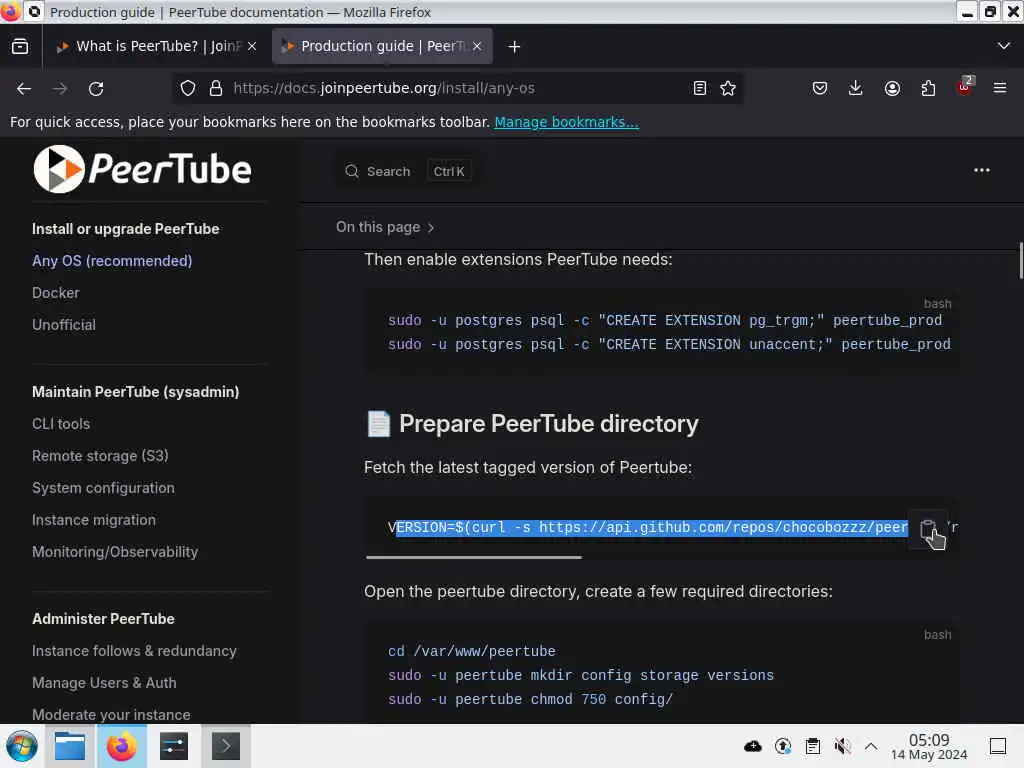Close the 'What is PeerTube?' tab
This screenshot has width=1024, height=768.
[x=252, y=46]
